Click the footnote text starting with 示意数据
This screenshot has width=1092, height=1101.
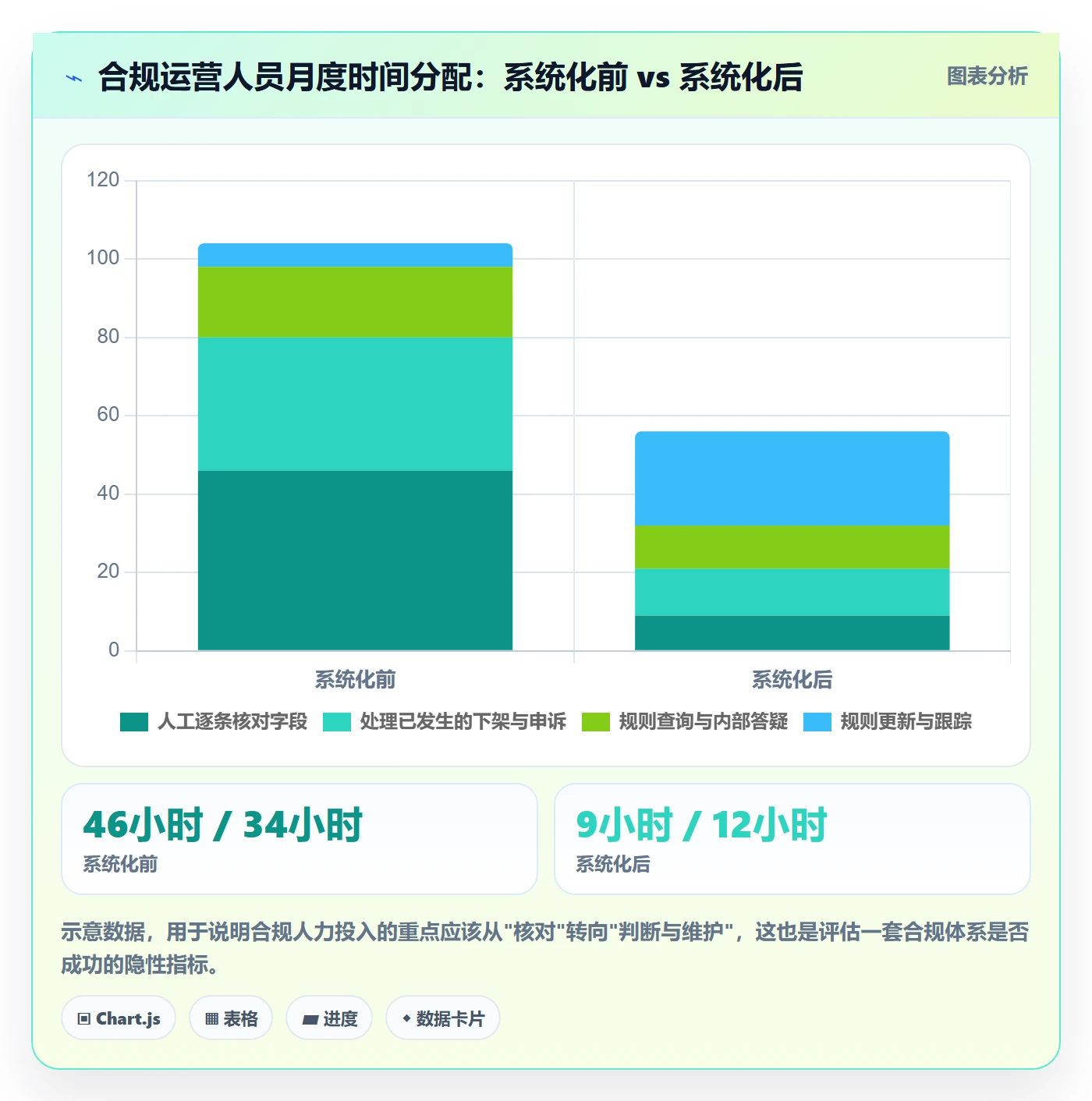pyautogui.click(x=544, y=948)
